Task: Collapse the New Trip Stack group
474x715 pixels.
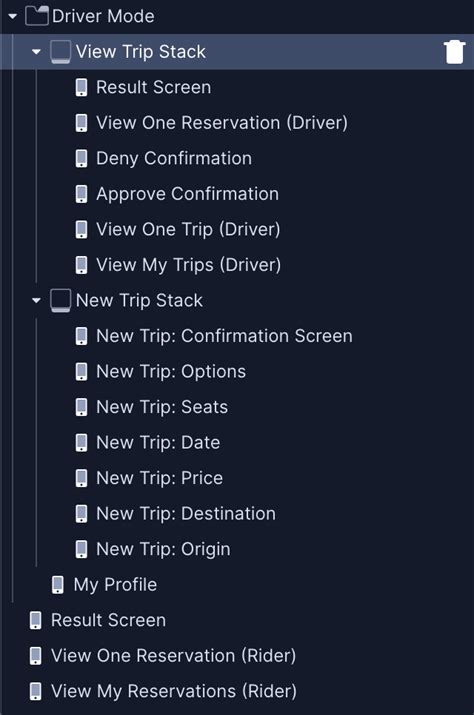Action: click(36, 301)
